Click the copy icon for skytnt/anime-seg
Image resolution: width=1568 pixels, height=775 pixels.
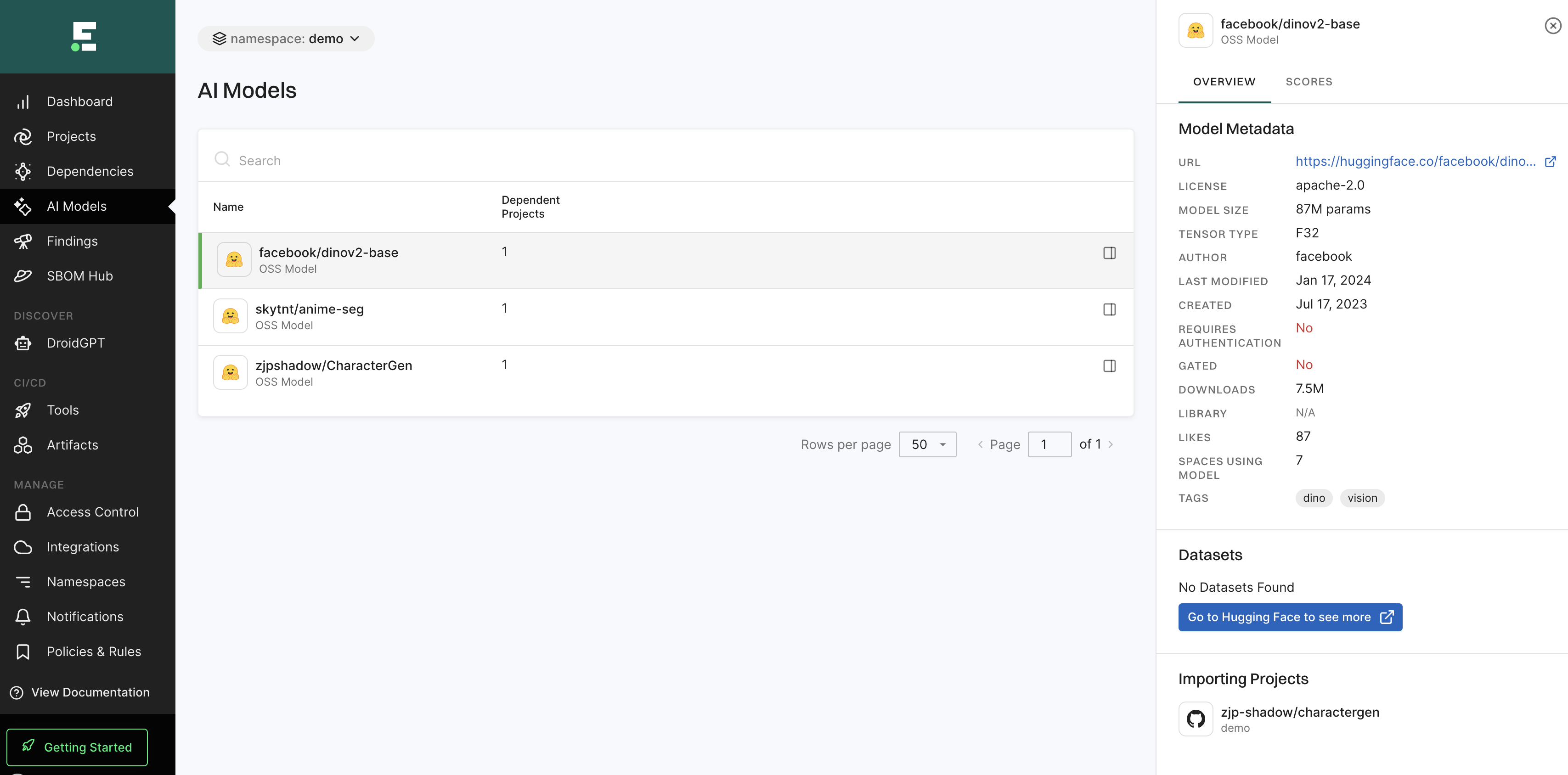(x=1109, y=309)
